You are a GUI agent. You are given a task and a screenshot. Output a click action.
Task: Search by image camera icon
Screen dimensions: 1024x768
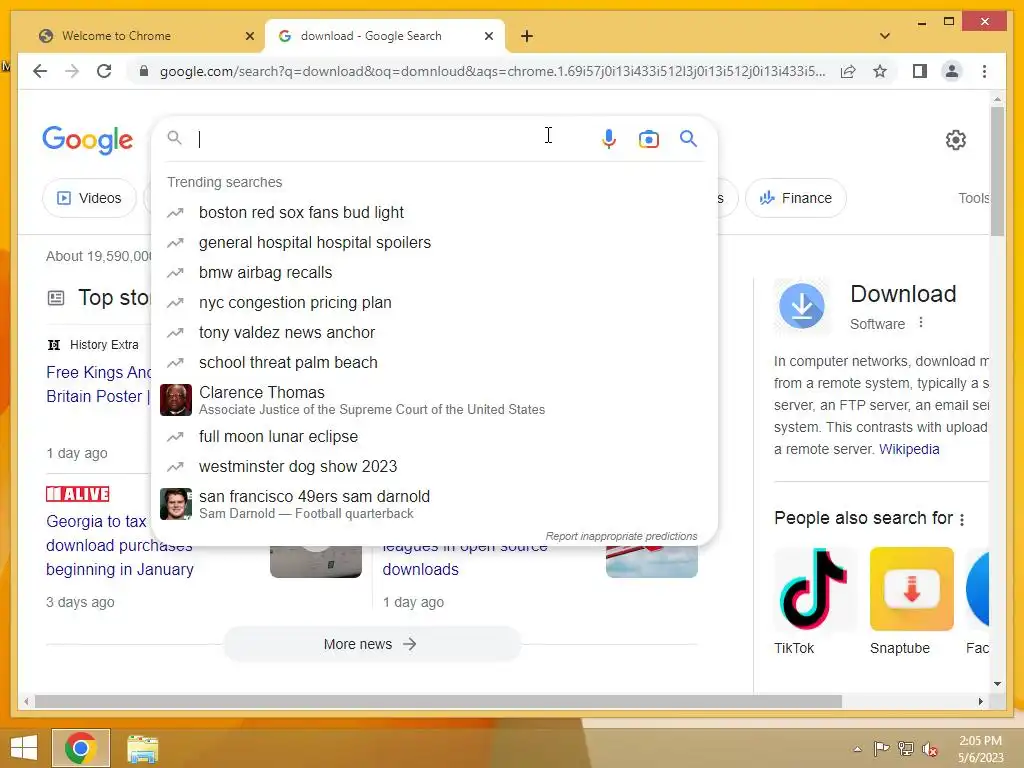[648, 139]
